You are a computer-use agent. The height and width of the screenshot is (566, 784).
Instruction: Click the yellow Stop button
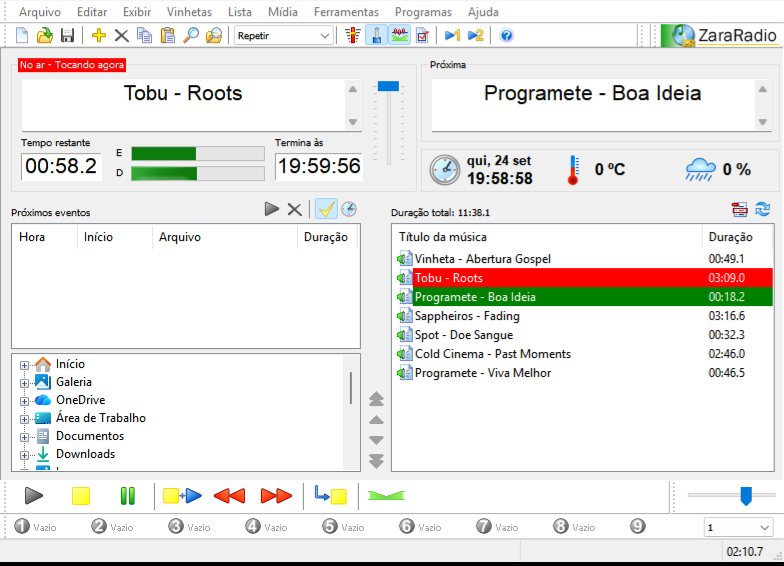coord(80,496)
